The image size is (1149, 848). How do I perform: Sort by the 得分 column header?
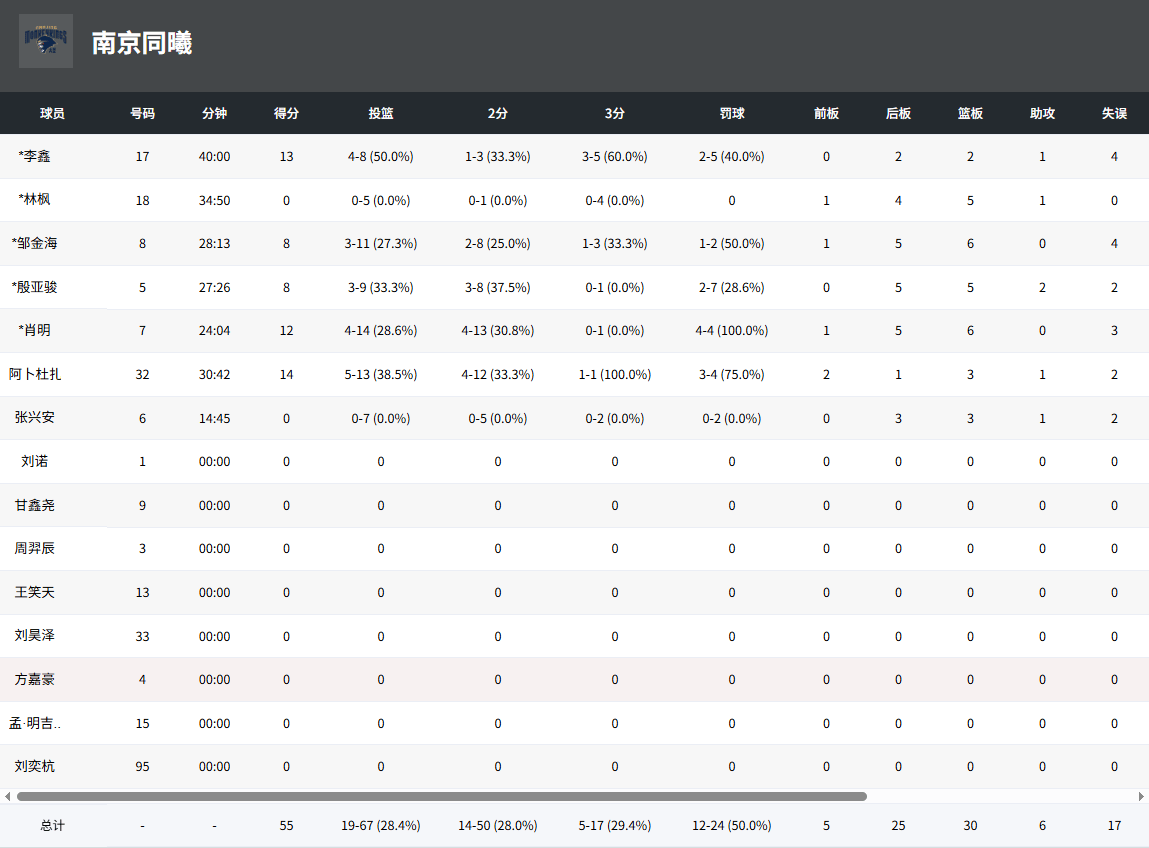[x=287, y=113]
